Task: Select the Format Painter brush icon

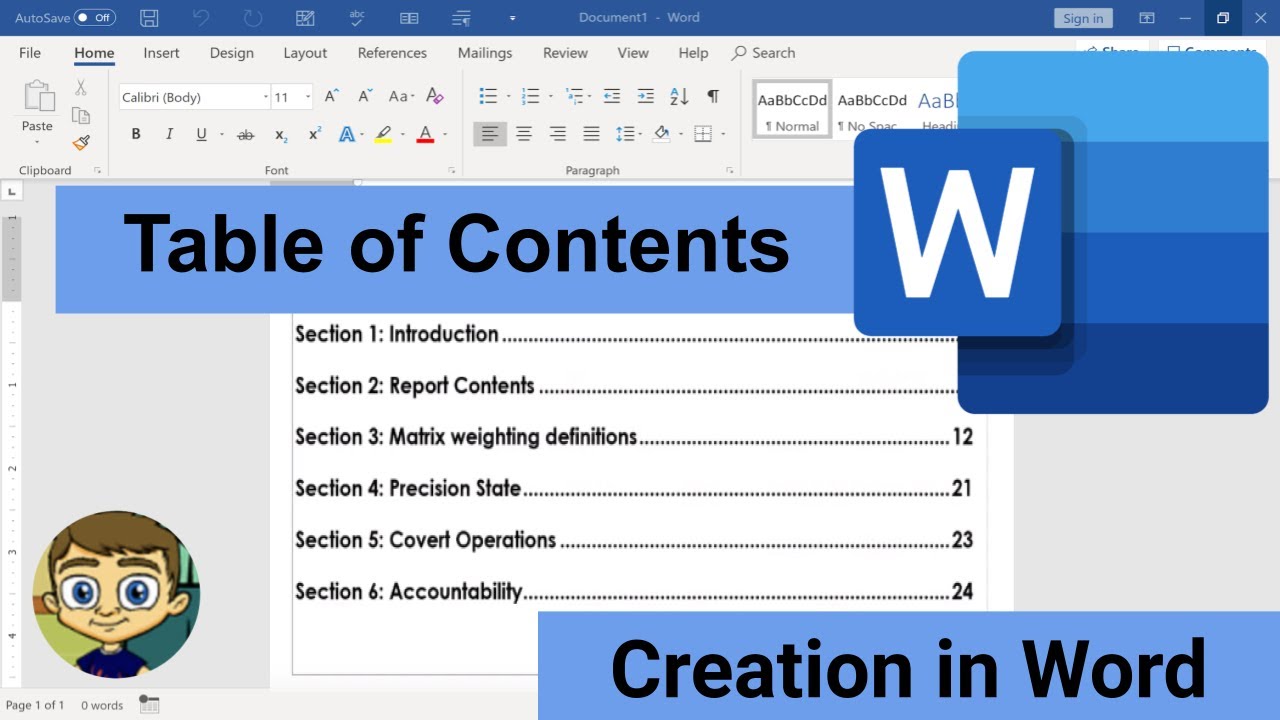Action: click(x=81, y=143)
